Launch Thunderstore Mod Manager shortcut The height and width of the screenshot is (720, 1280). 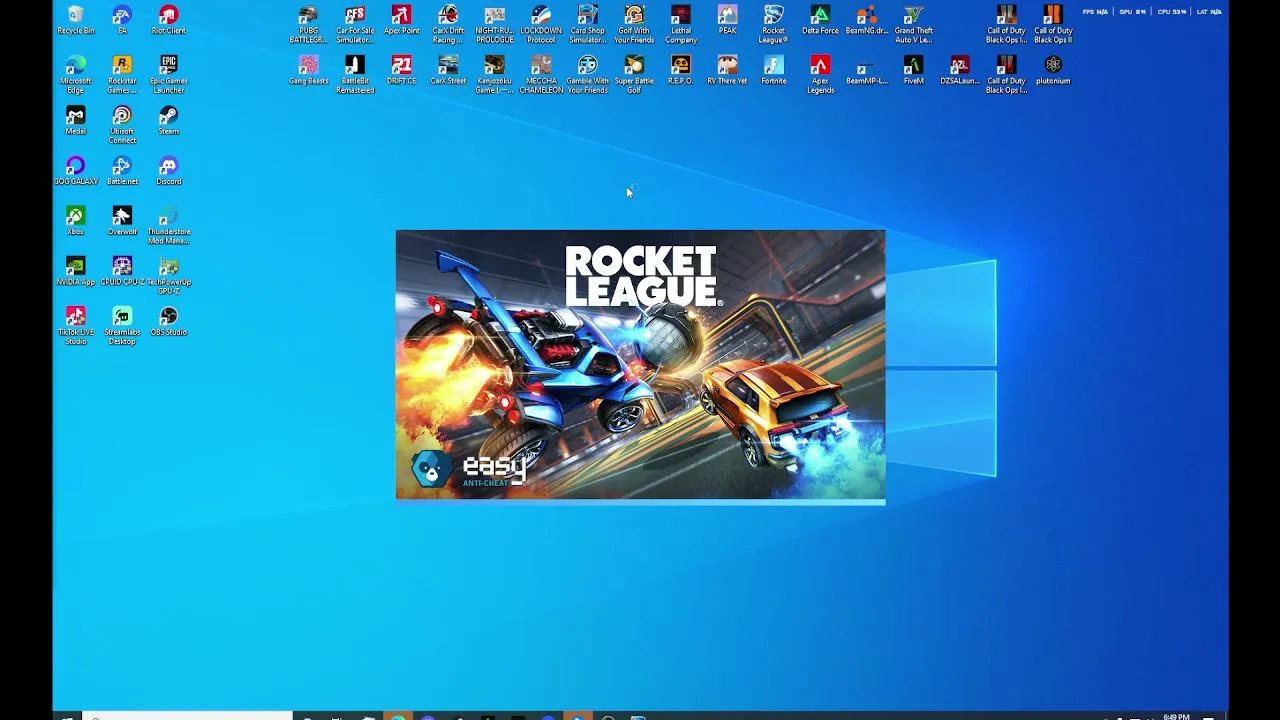click(169, 225)
